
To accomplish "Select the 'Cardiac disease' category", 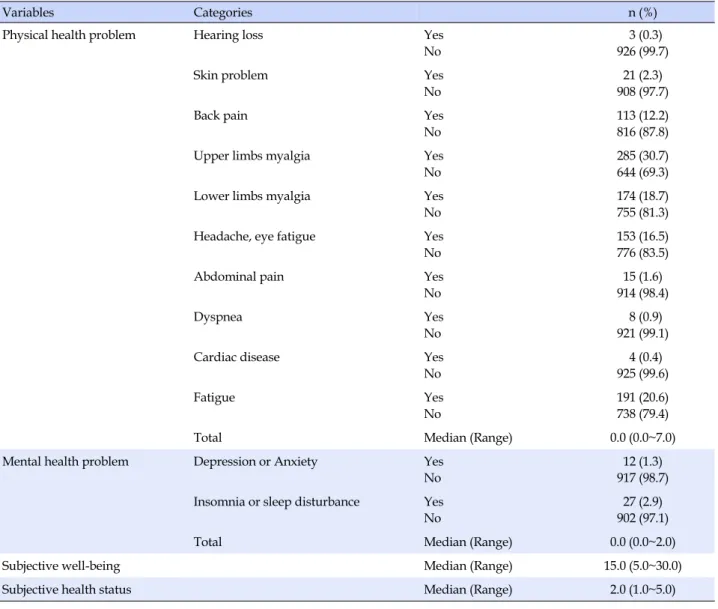I will click(236, 357).
